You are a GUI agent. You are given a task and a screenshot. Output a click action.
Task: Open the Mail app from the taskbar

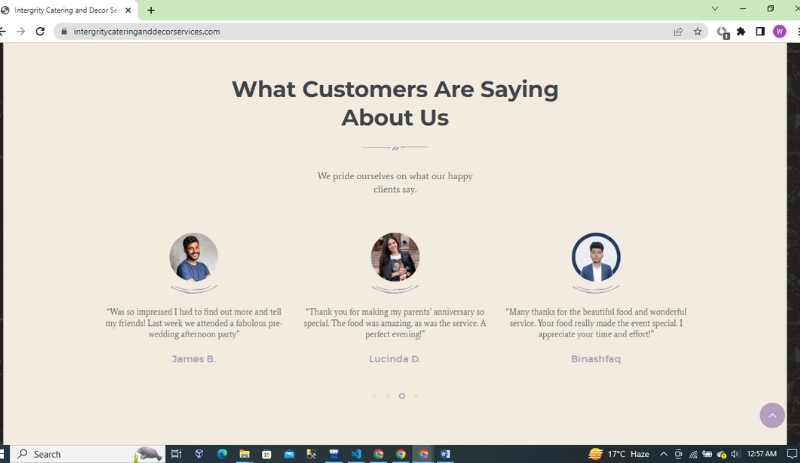[x=289, y=454]
